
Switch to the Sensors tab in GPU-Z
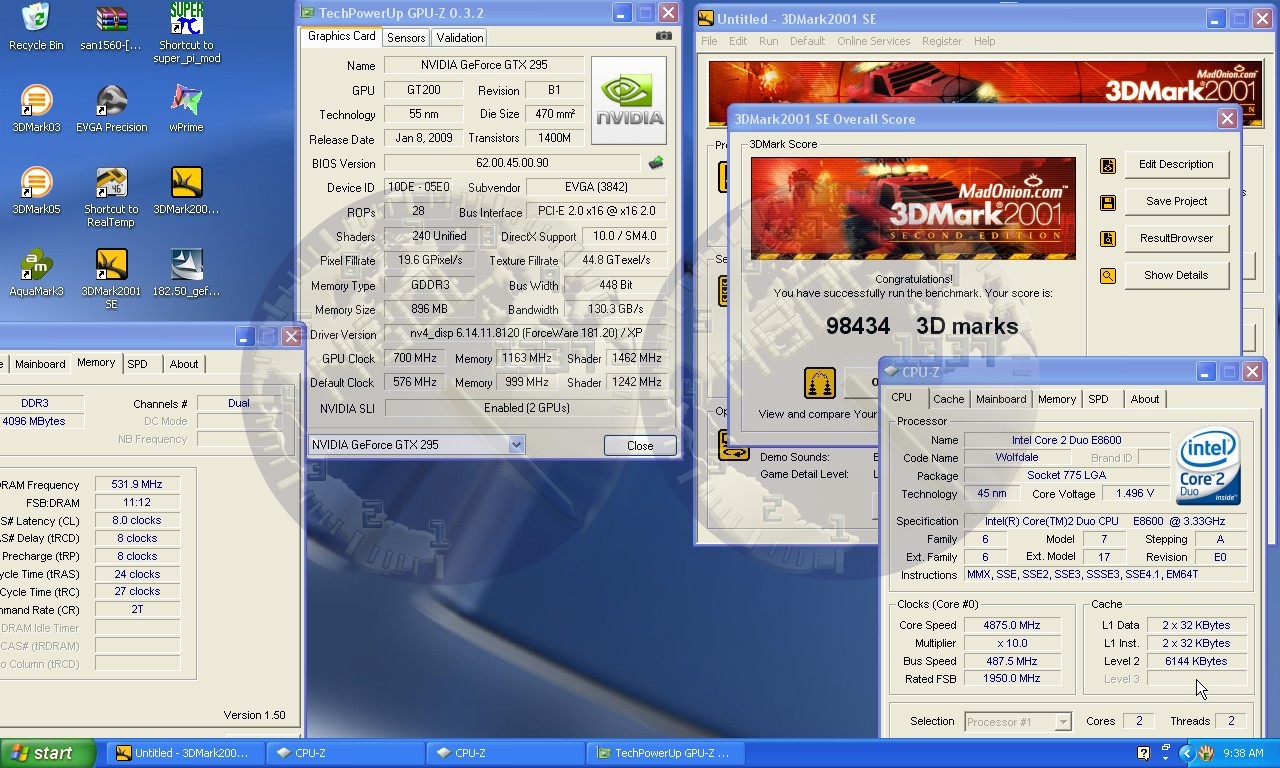pyautogui.click(x=406, y=37)
